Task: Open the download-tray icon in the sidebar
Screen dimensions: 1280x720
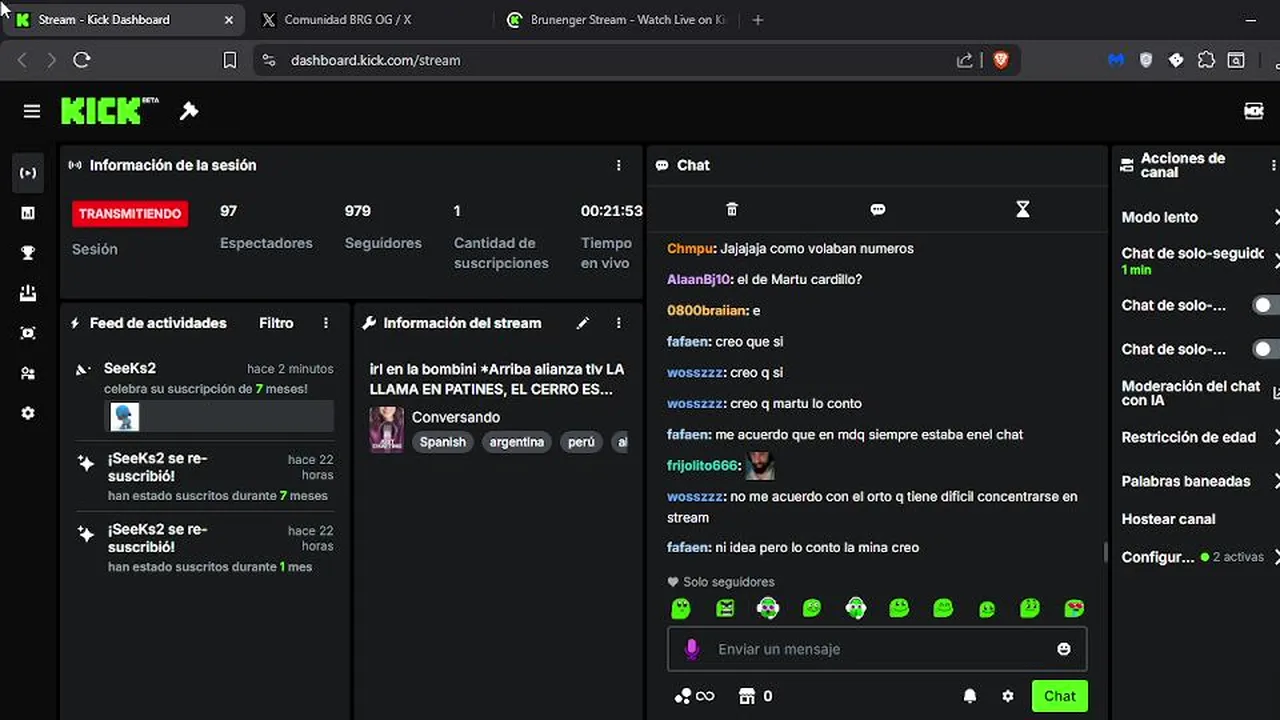Action: coord(28,293)
